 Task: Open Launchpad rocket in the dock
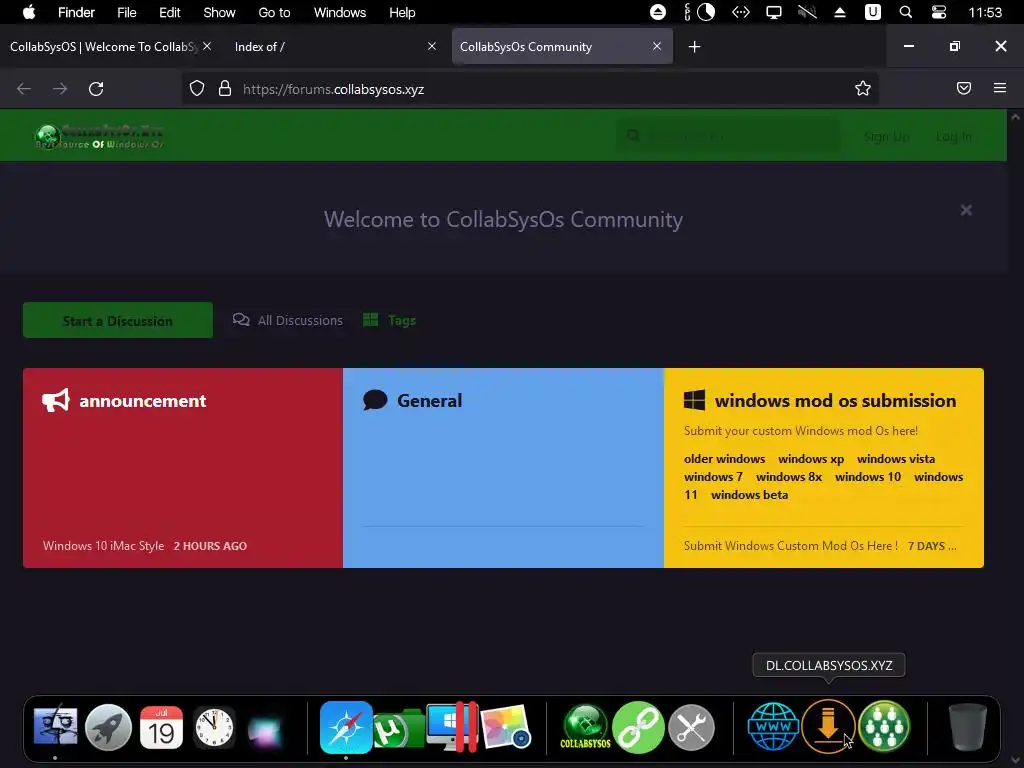pos(108,727)
